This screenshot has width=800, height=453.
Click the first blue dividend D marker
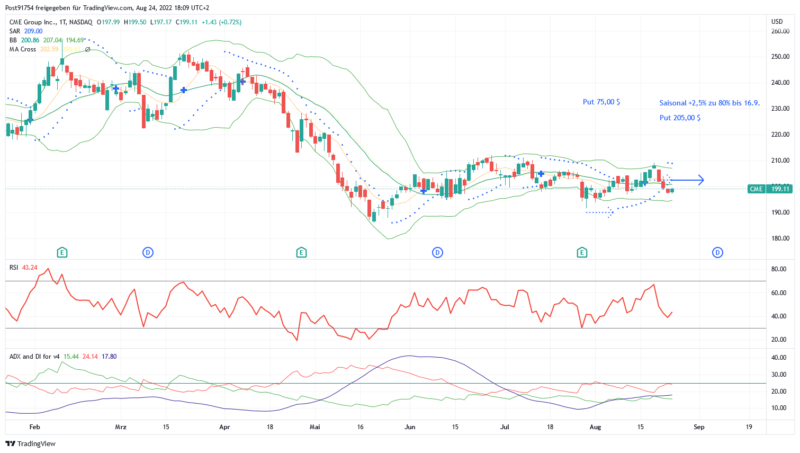click(147, 252)
